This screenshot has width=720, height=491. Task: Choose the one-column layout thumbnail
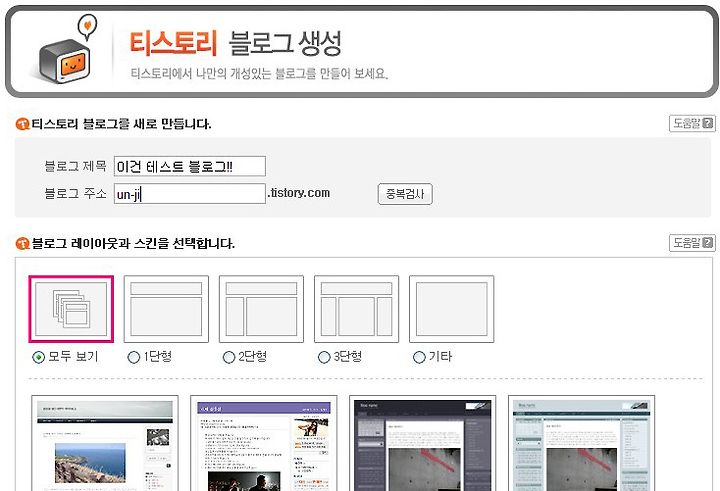tap(166, 309)
